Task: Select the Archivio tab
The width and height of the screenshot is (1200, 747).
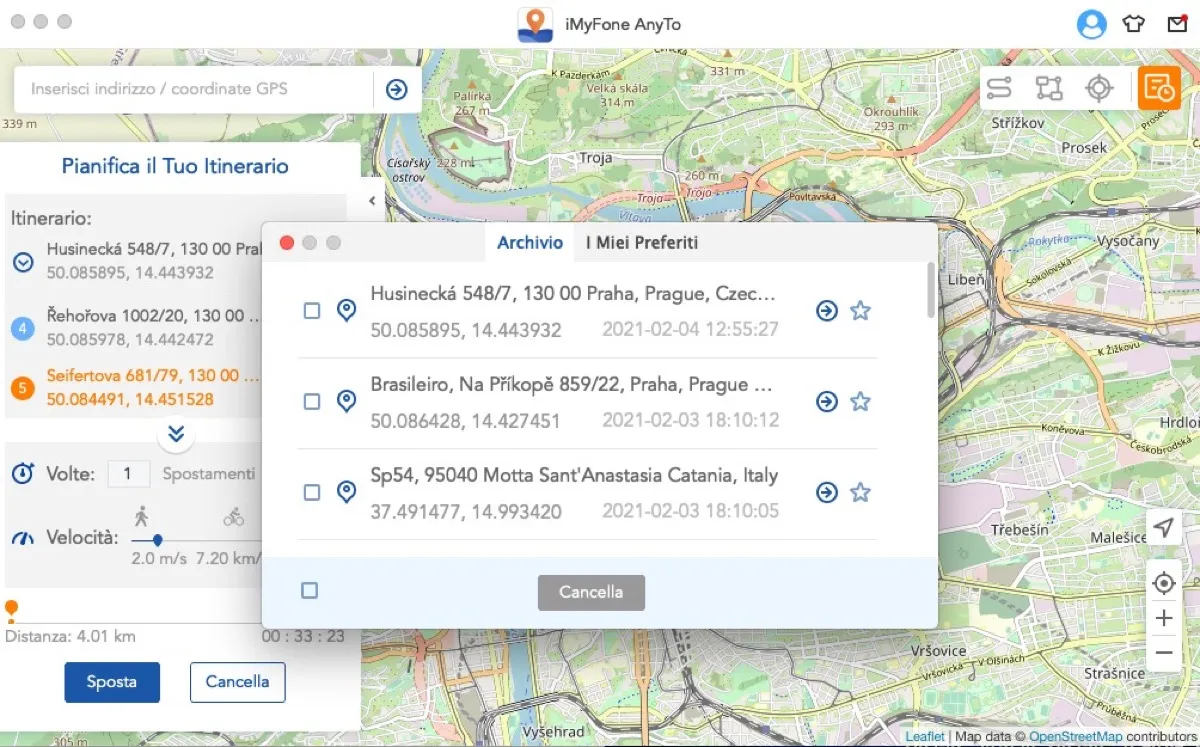Action: (530, 242)
